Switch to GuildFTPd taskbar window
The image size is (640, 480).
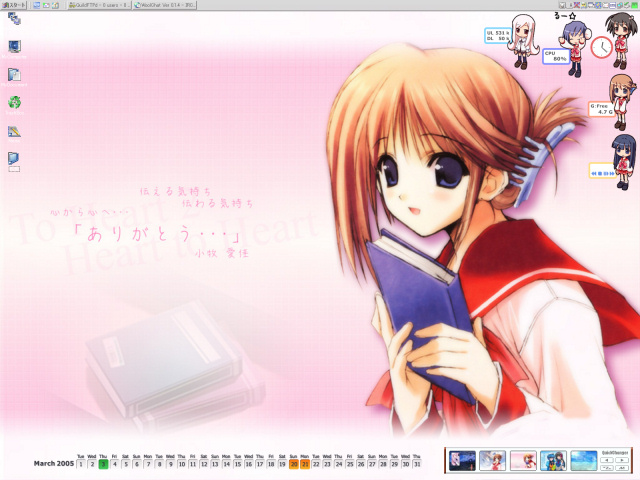(x=99, y=5)
